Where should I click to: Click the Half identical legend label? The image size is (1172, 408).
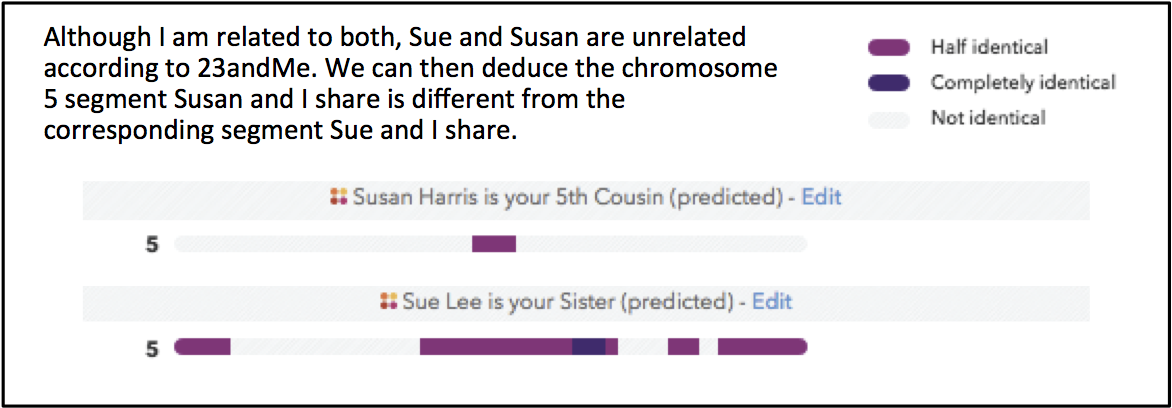989,48
